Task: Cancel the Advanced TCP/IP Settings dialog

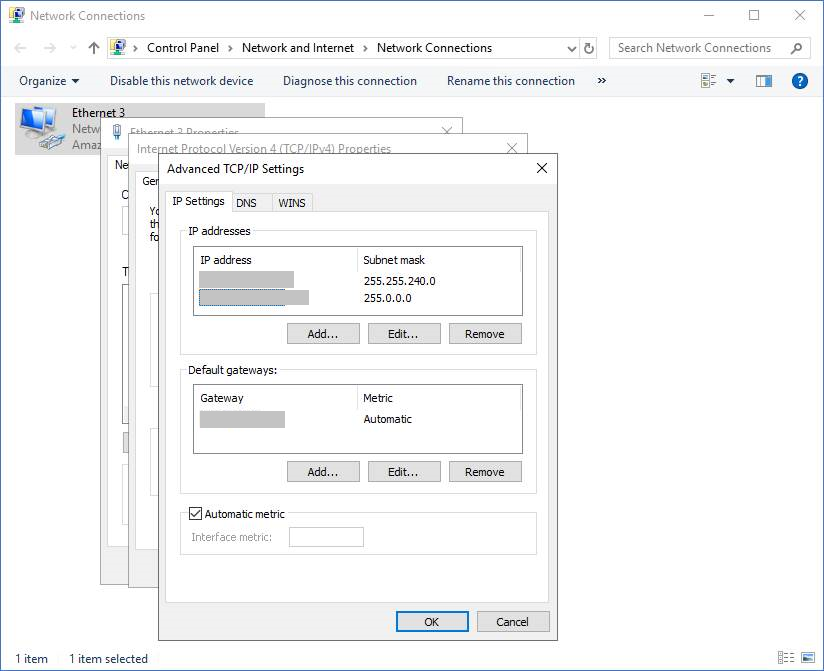Action: (513, 622)
